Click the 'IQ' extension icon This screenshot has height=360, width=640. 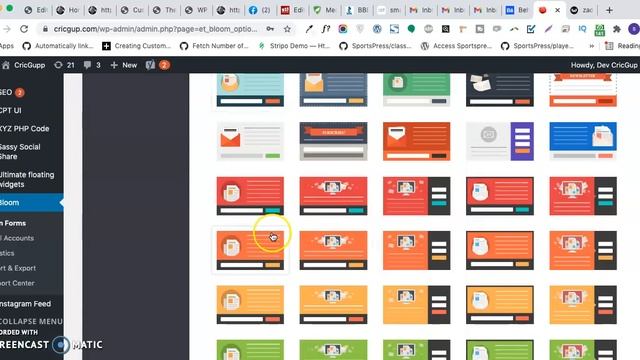tap(582, 29)
